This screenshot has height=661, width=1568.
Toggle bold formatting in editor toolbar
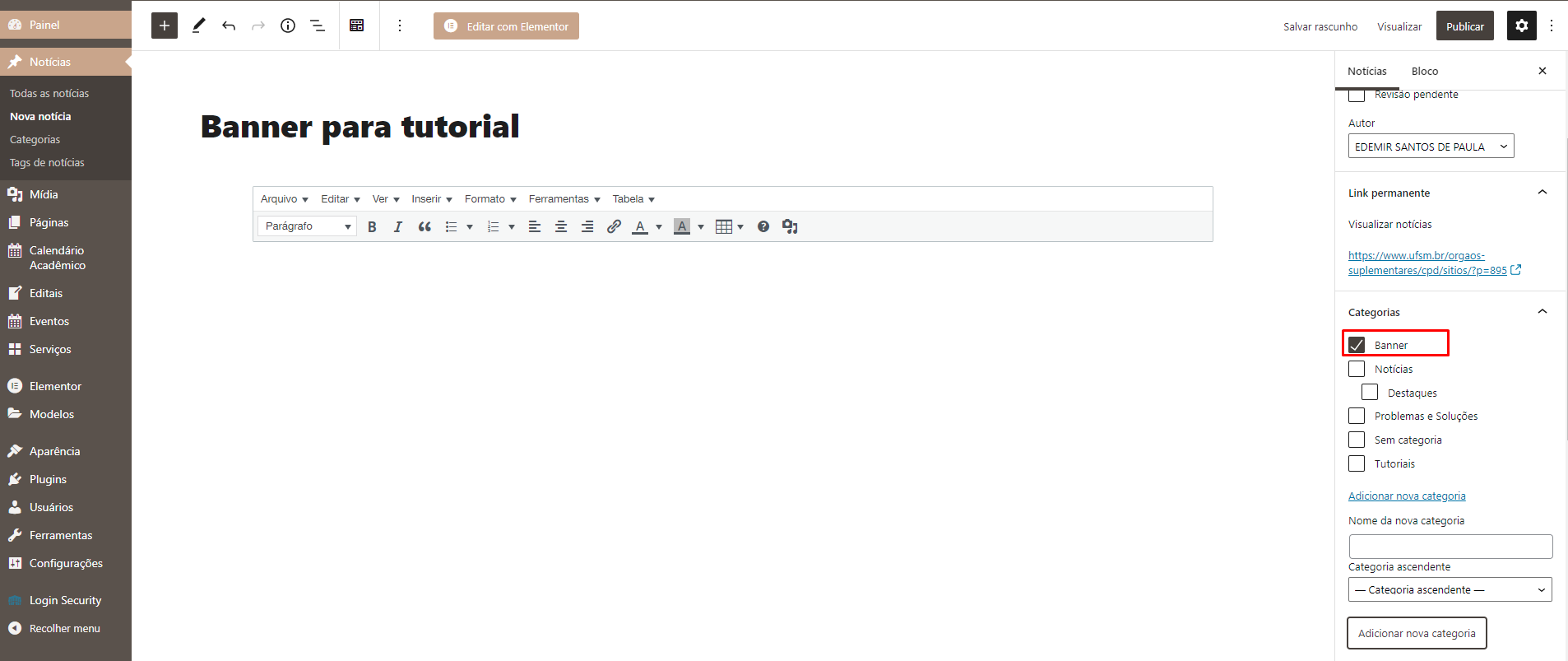(x=372, y=226)
